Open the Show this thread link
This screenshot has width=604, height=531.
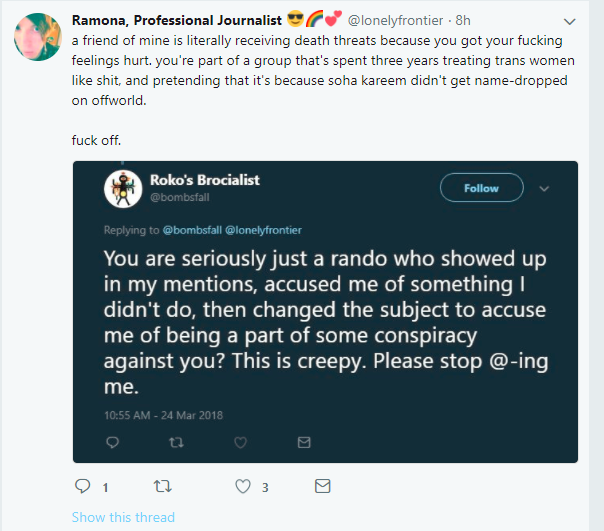coord(123,517)
